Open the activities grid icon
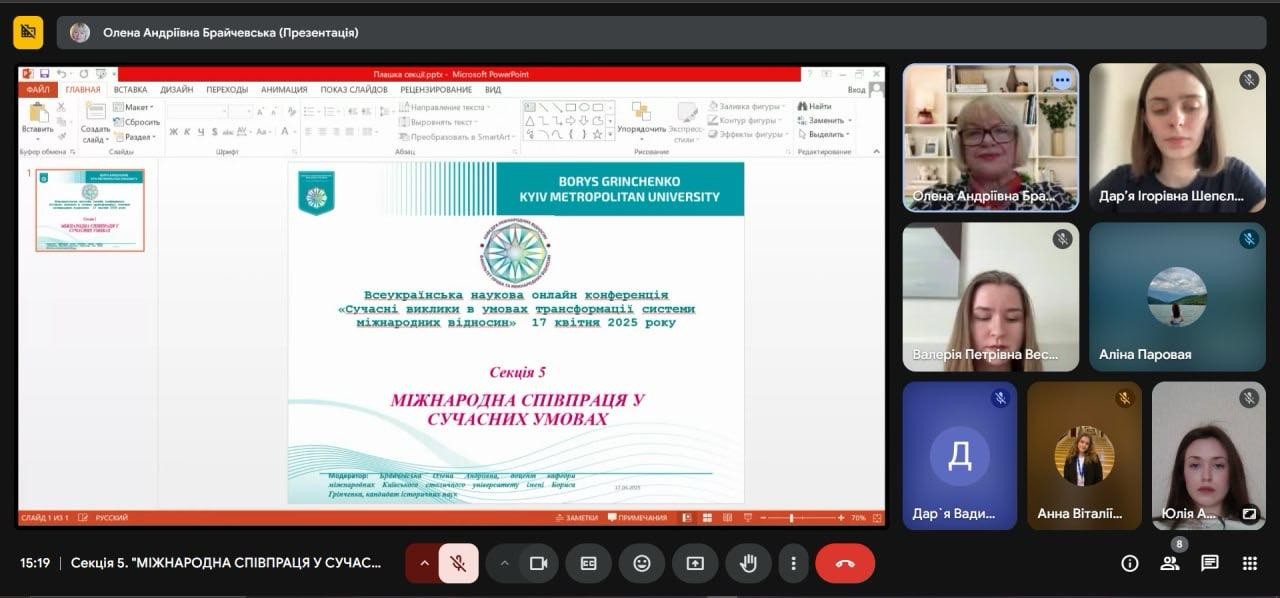The height and width of the screenshot is (598, 1280). point(1249,563)
